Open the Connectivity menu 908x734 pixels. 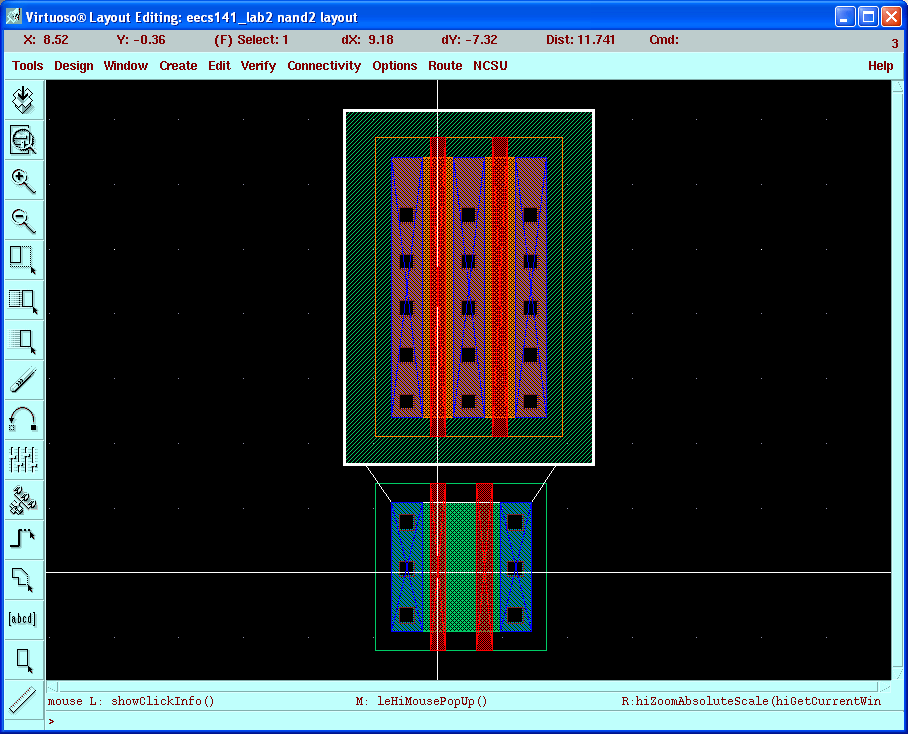pos(324,66)
